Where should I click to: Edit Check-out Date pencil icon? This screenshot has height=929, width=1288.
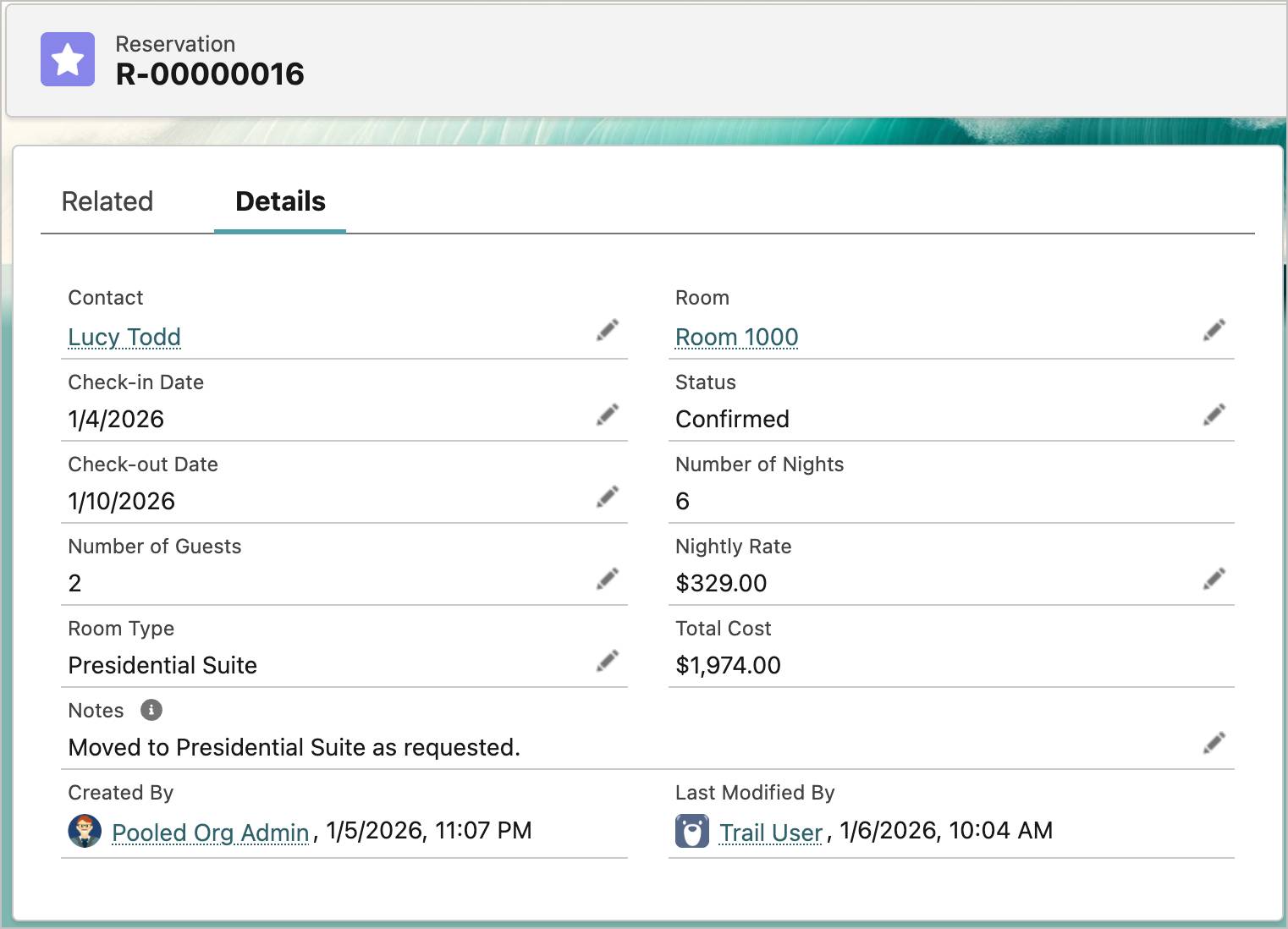(608, 497)
